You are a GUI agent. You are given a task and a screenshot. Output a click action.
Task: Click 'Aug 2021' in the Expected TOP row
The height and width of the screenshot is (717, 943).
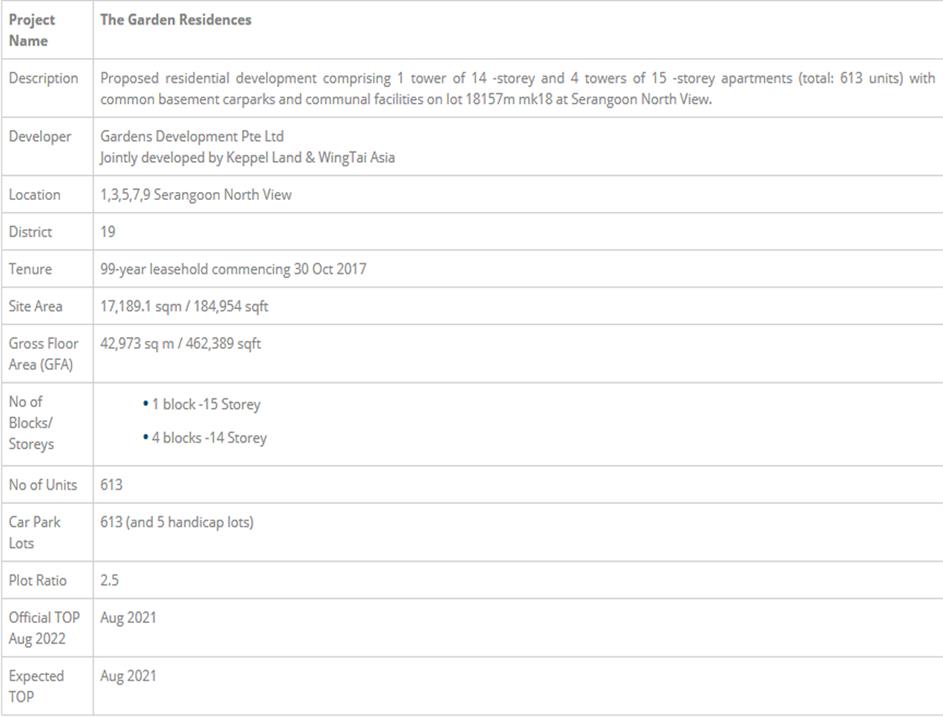[128, 676]
